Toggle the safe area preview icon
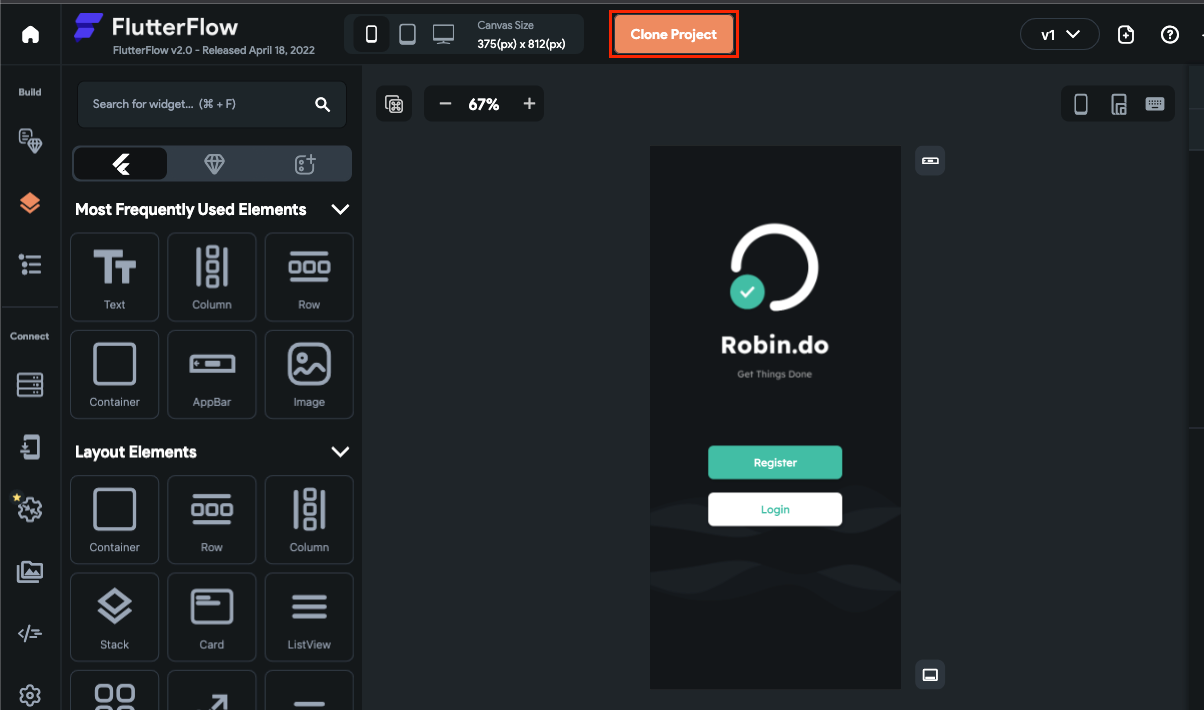Viewport: 1204px width, 710px height. tap(1119, 104)
